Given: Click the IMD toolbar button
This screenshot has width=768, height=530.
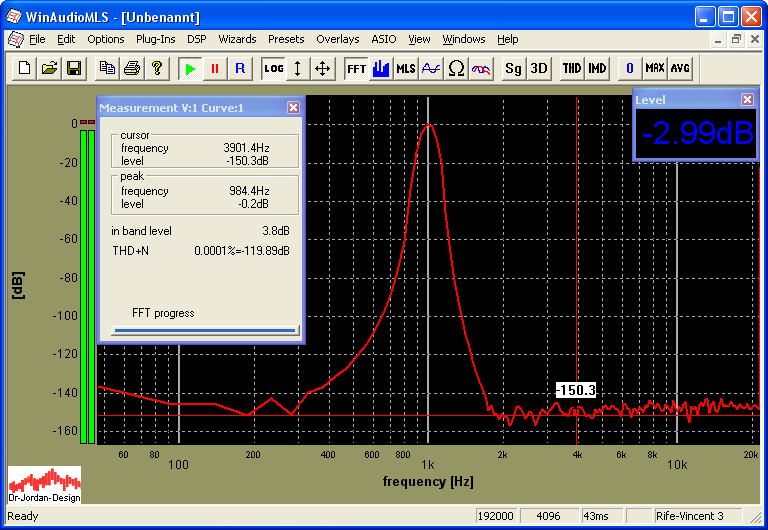Looking at the screenshot, I should pos(597,68).
